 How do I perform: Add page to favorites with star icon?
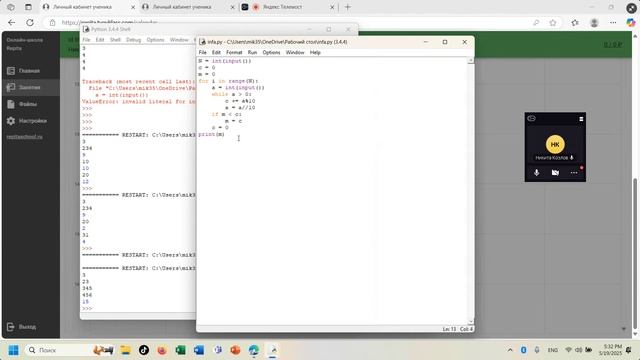click(553, 23)
